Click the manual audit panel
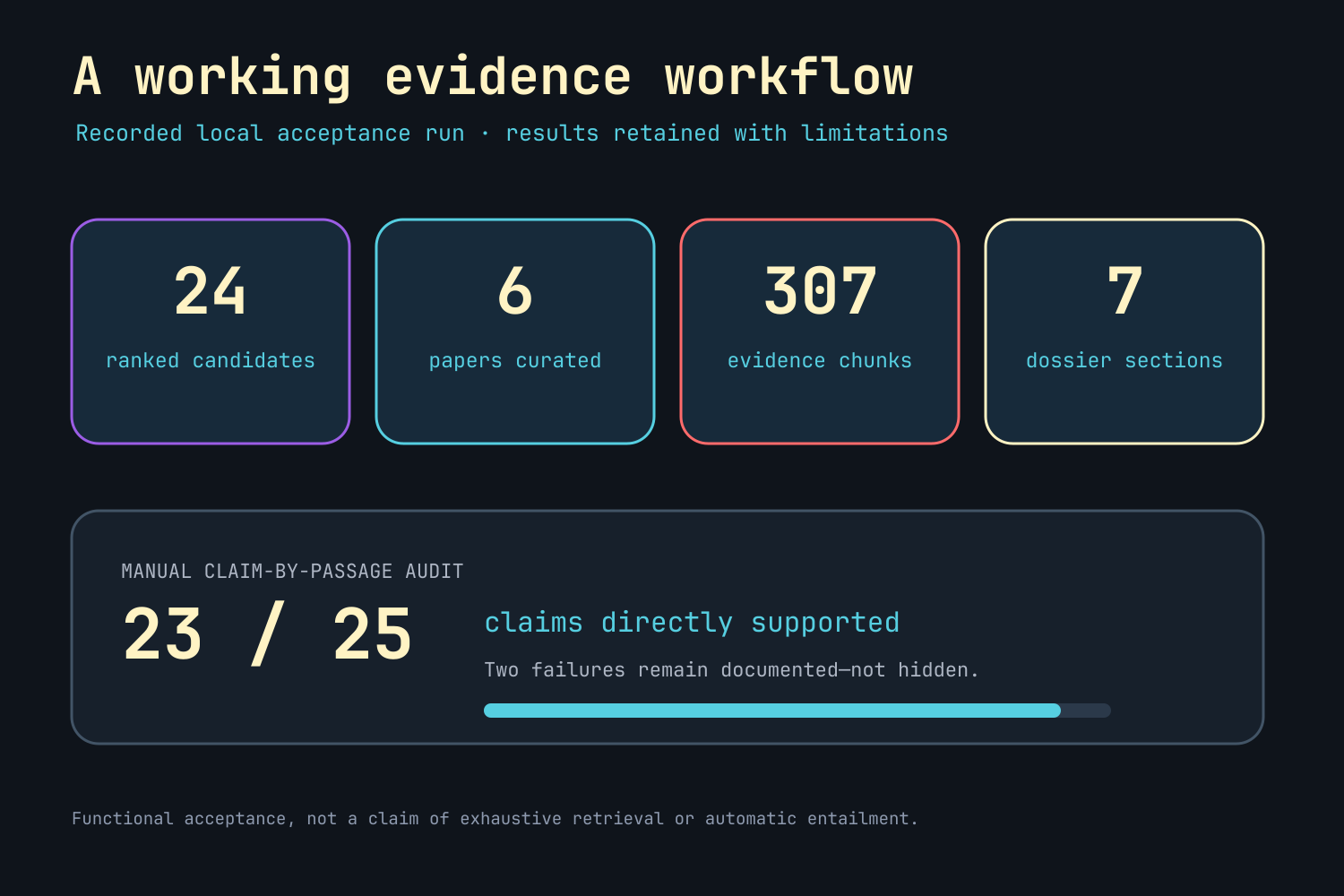1344x896 pixels. coord(668,627)
